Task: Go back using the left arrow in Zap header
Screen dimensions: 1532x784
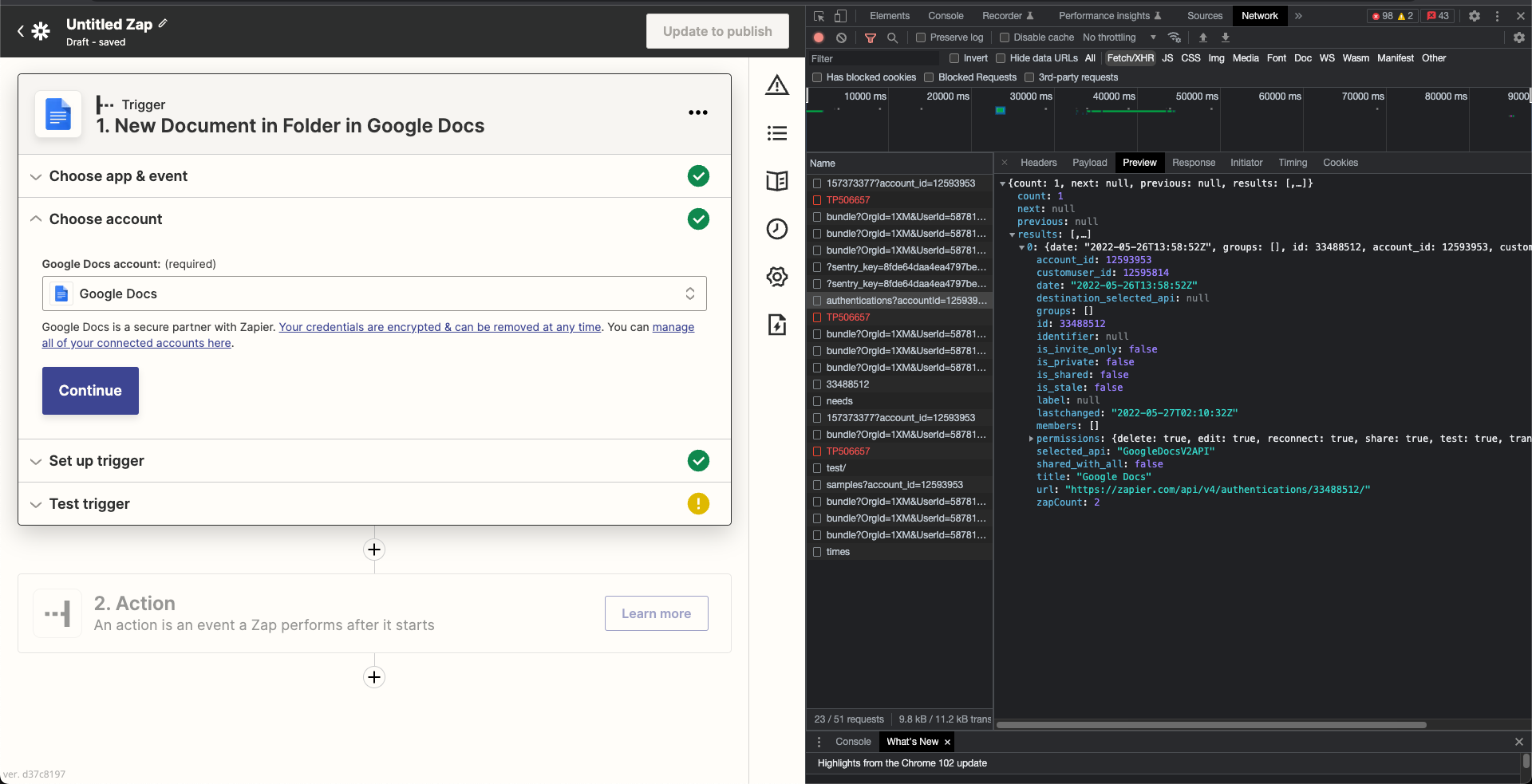Action: (x=21, y=31)
